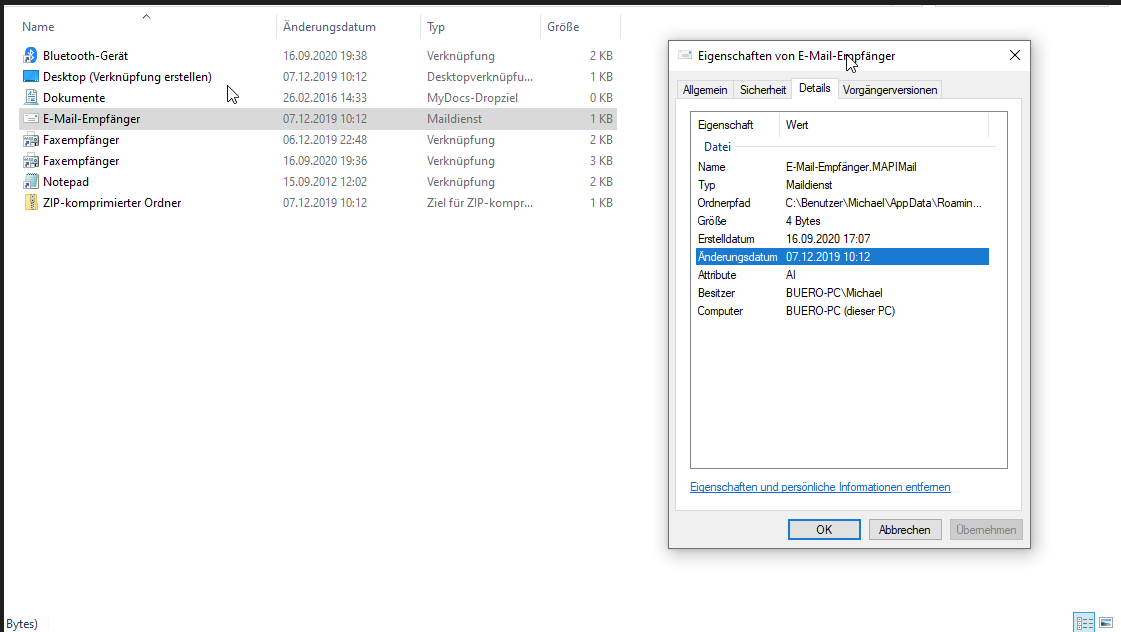1121x632 pixels.
Task: Click the Besitzer value BUERO-PC\Michael
Action: pyautogui.click(x=834, y=293)
